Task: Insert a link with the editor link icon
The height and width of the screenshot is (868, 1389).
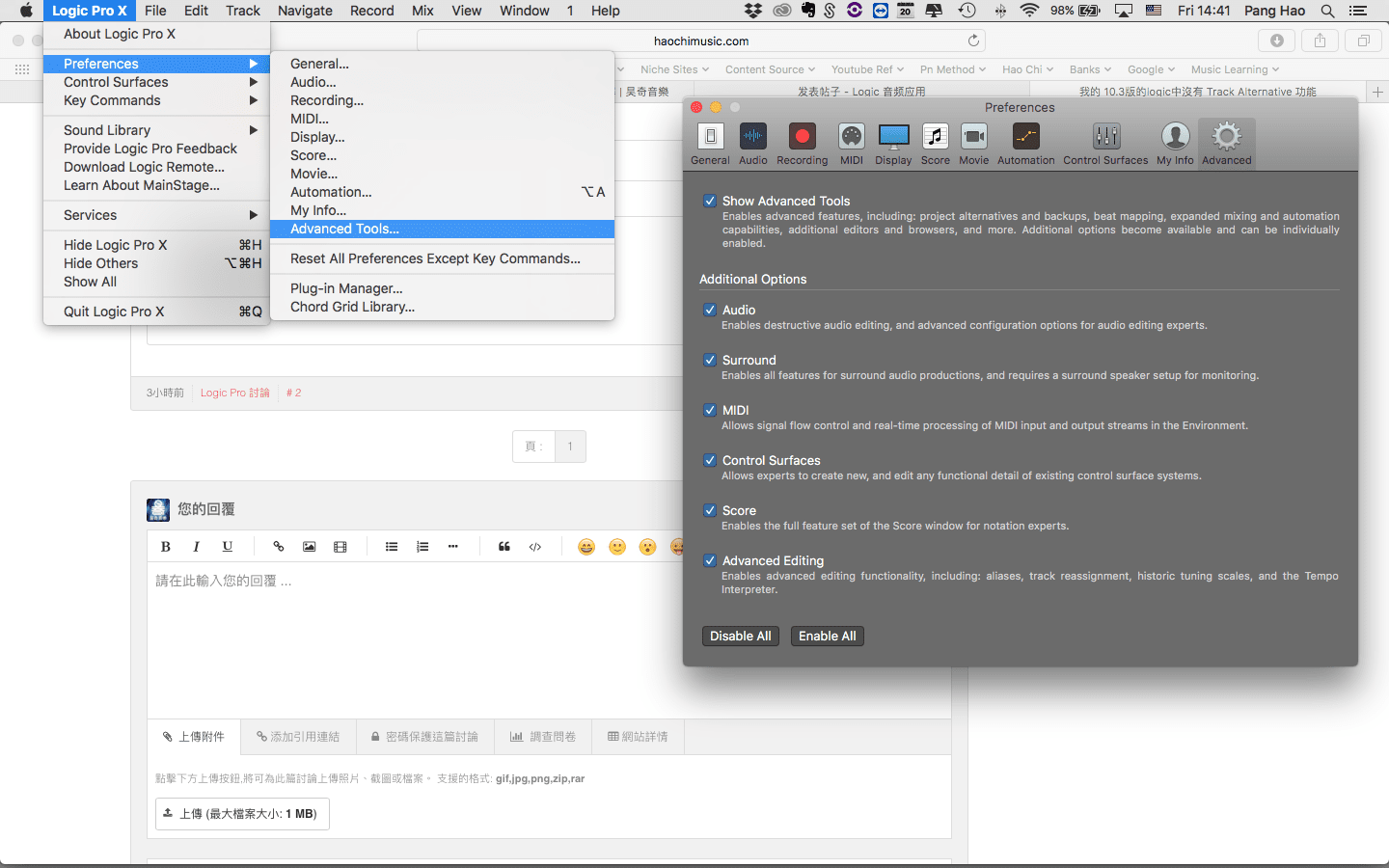Action: click(279, 547)
